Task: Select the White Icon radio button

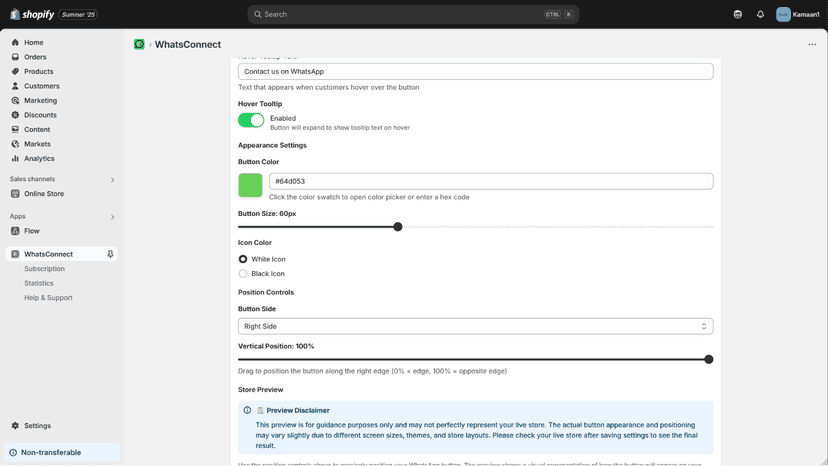Action: pos(243,259)
